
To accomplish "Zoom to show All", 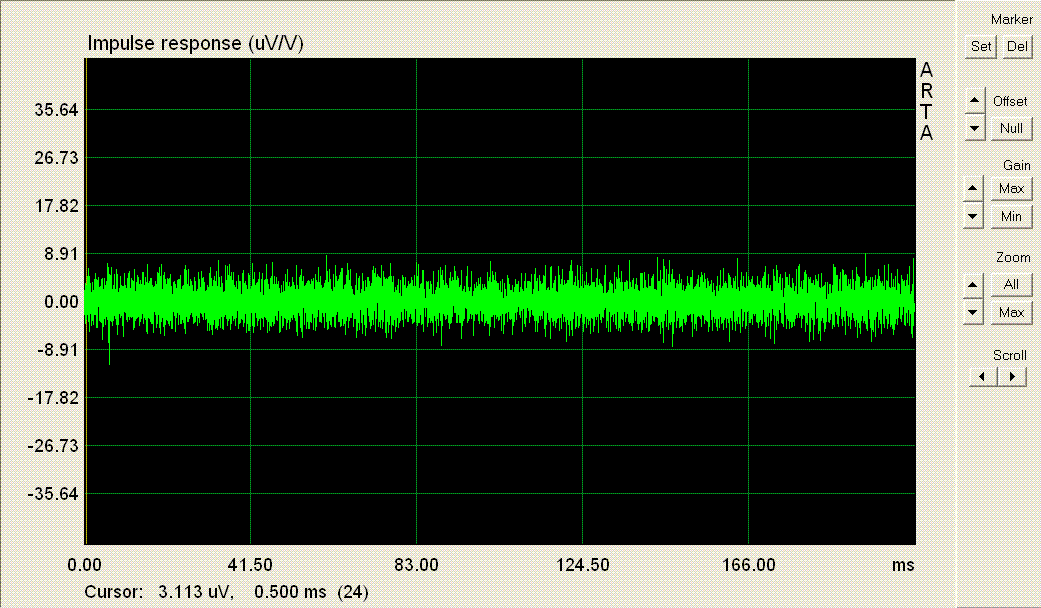I will 1011,285.
